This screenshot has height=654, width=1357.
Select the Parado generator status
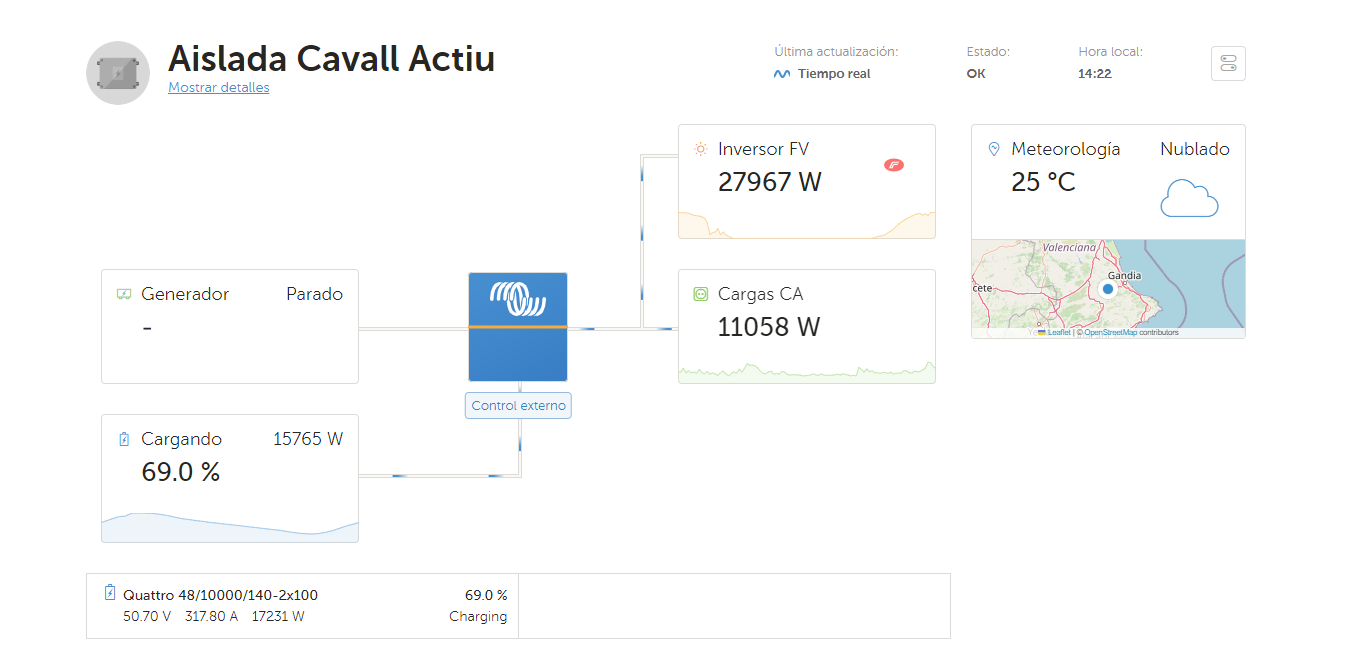coord(314,294)
